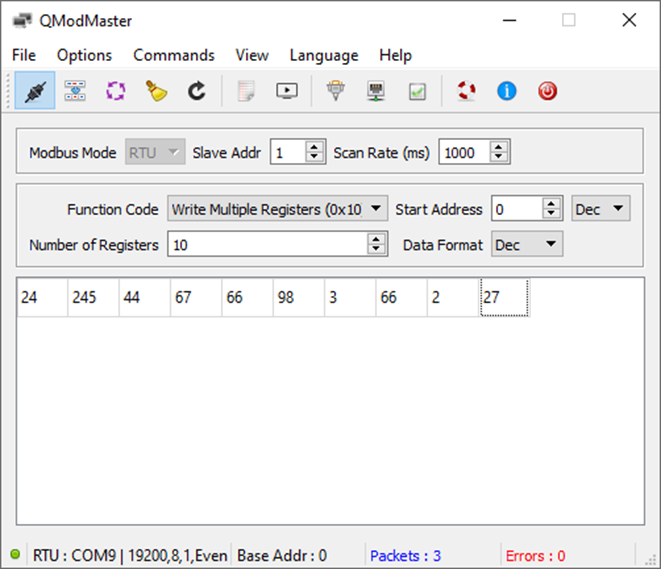Increase Start Address with up arrow
This screenshot has width=661, height=569.
pos(551,203)
